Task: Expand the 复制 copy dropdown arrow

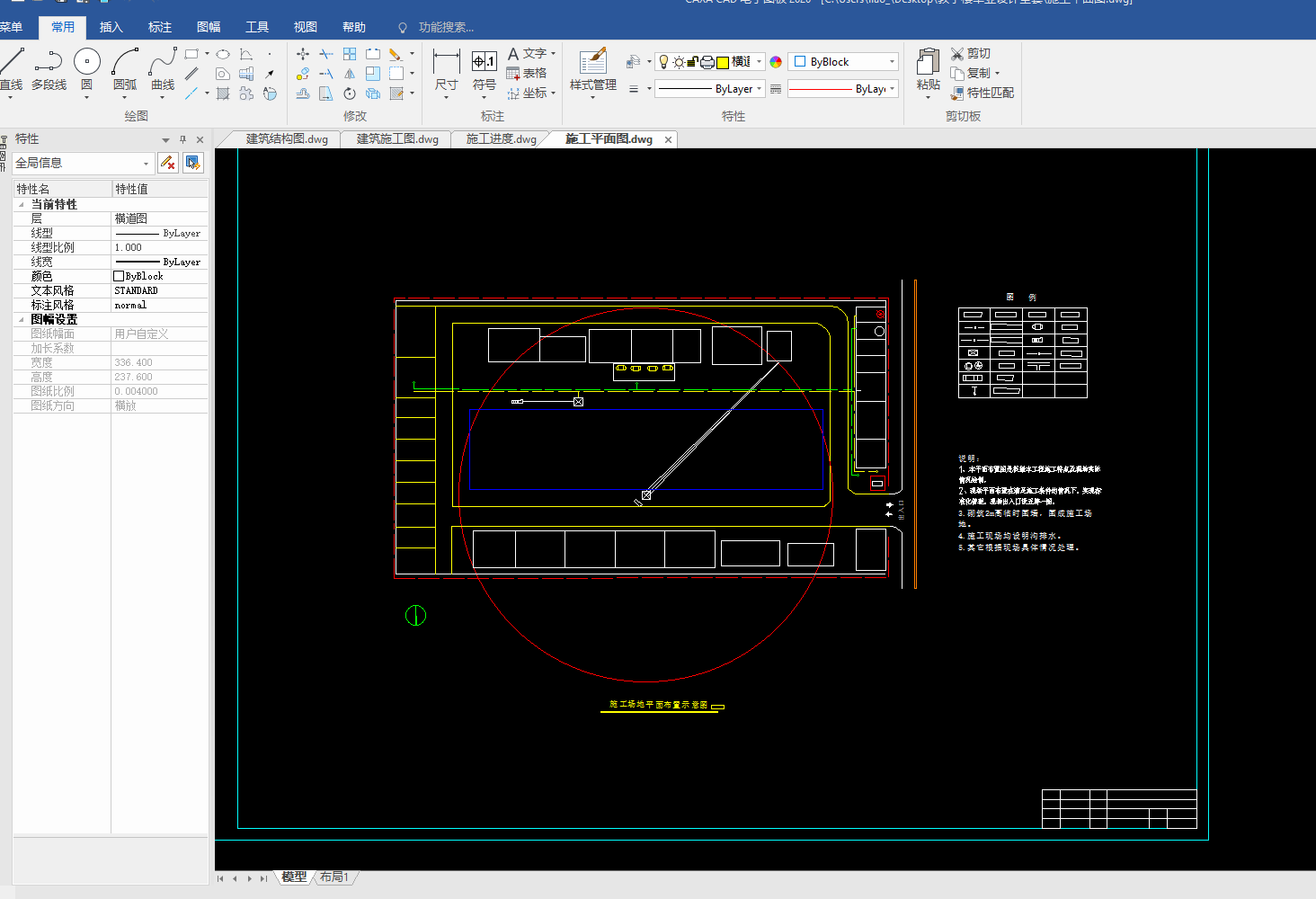Action: (x=997, y=74)
